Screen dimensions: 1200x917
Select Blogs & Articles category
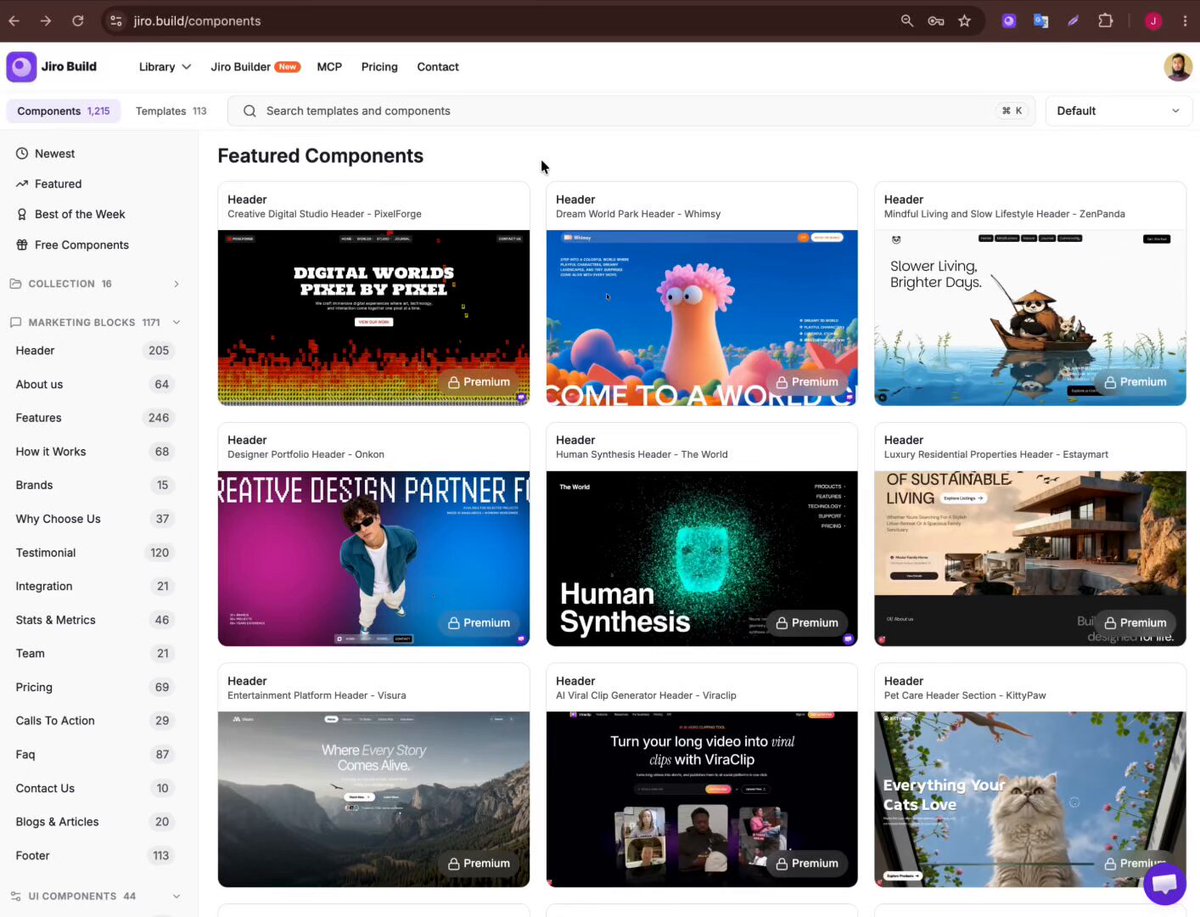[95, 822]
